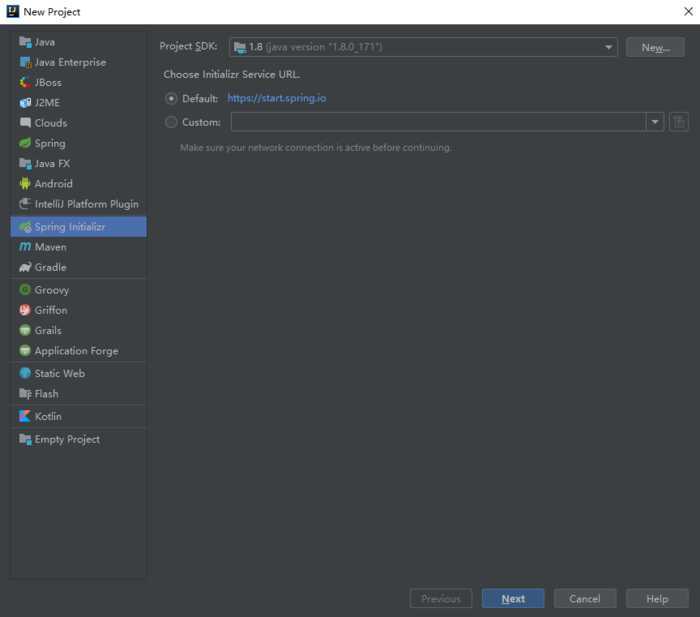Click the Android robot icon

point(25,183)
